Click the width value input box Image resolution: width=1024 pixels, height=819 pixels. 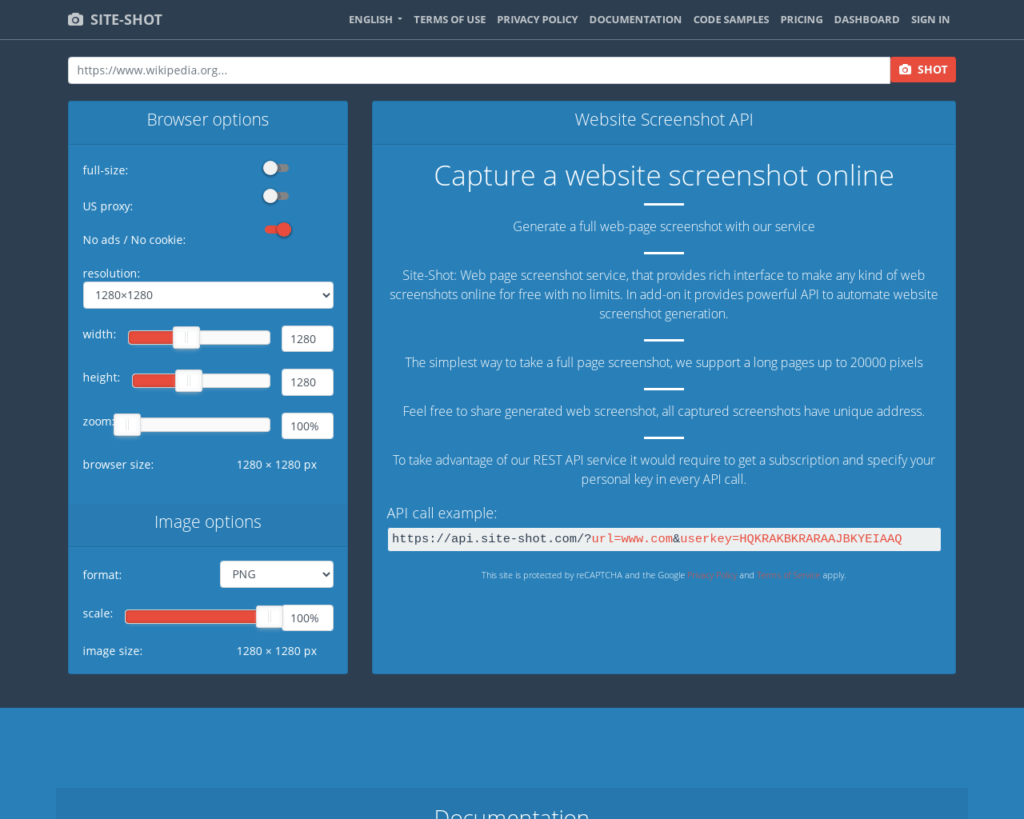coord(307,339)
